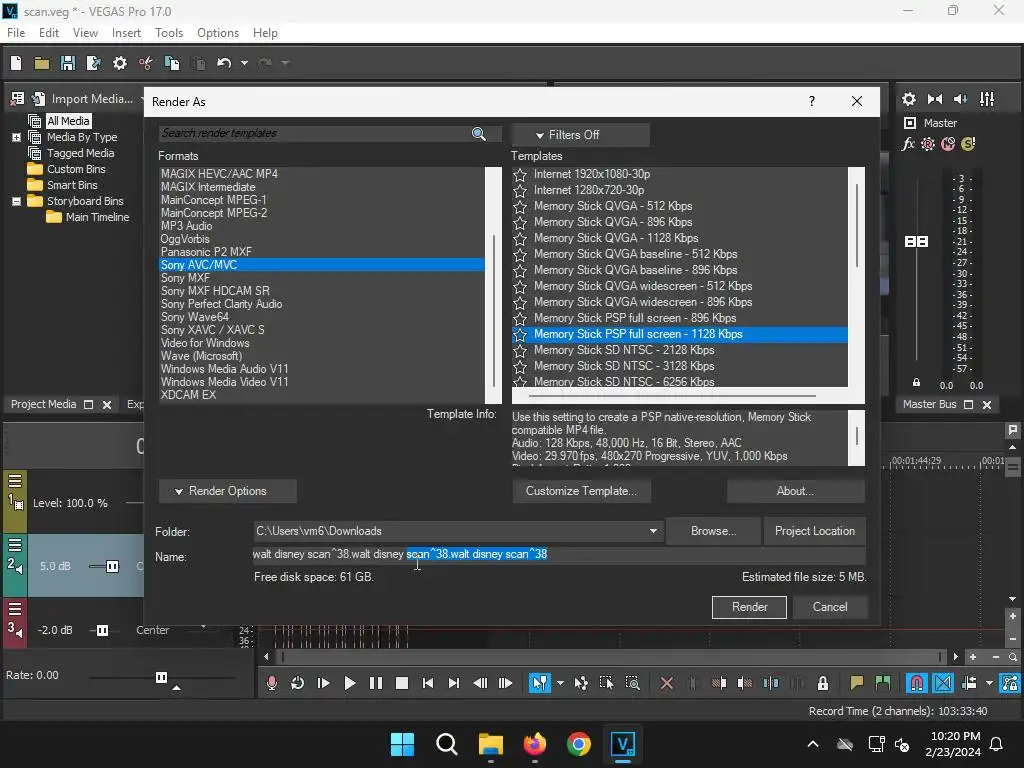1024x768 pixels.
Task: Star Memory Stick QVGA baseline - 512 Kbps
Action: click(x=520, y=255)
